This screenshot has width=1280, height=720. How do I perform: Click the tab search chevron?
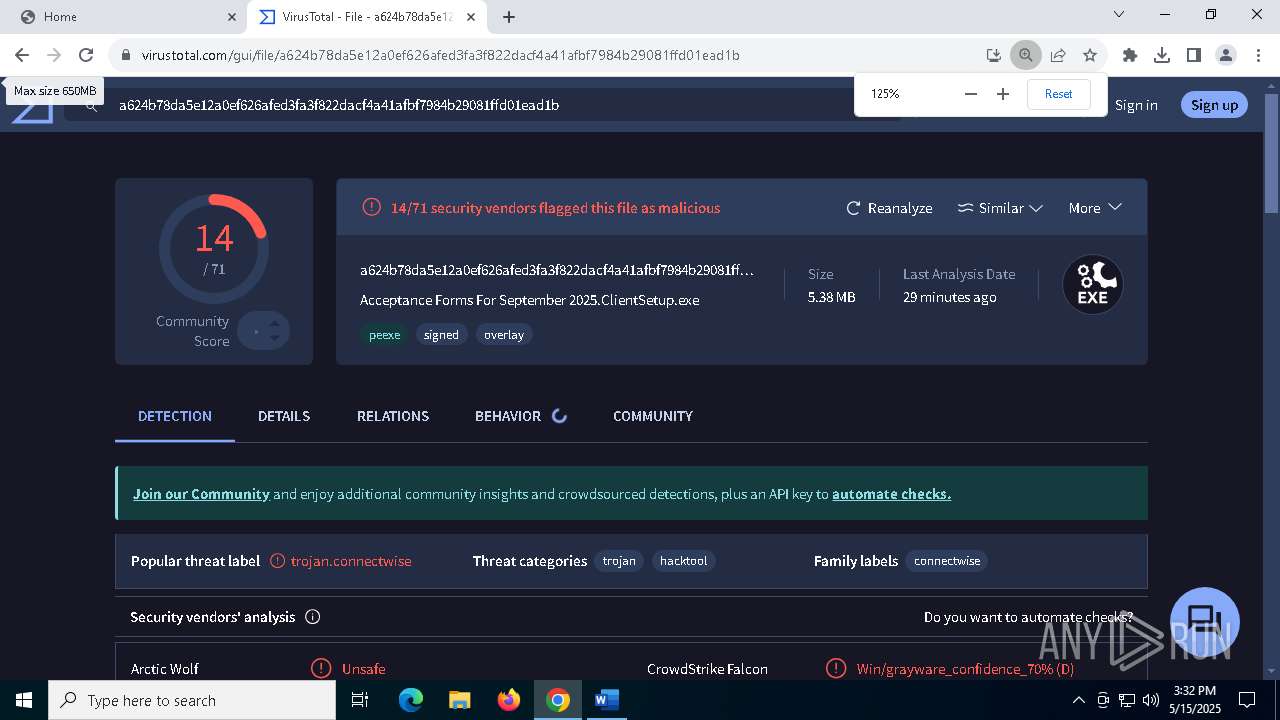click(x=1119, y=14)
